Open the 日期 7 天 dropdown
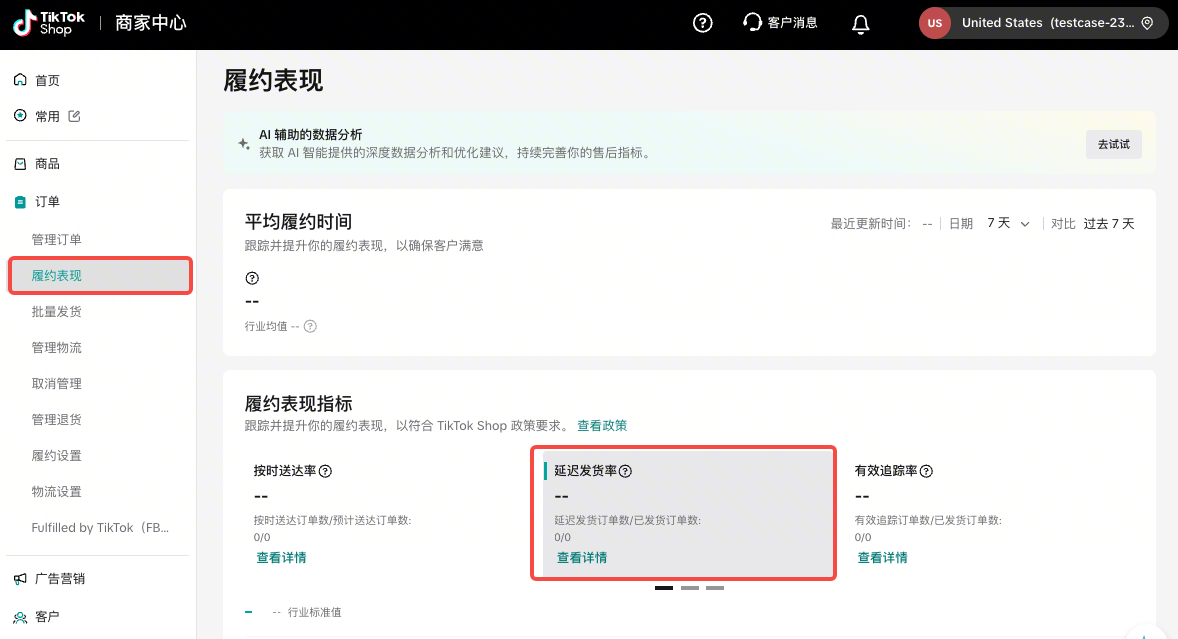This screenshot has width=1178, height=639. (1008, 224)
